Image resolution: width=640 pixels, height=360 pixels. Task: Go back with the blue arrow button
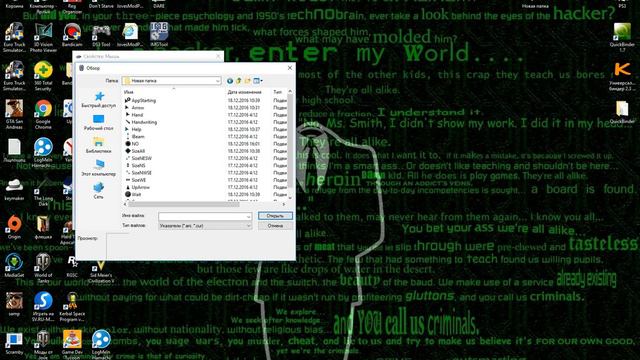pyautogui.click(x=230, y=81)
